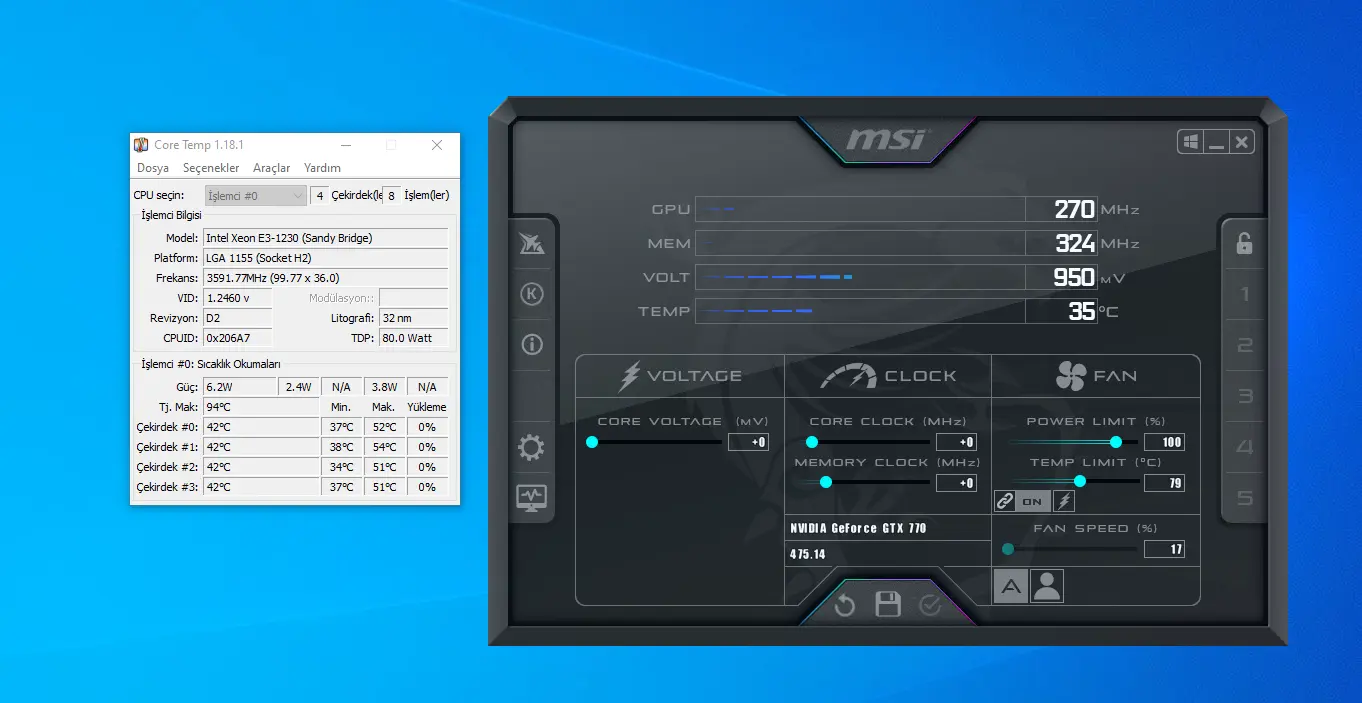
Task: Toggle the auto fan 'A' button
Action: click(1011, 586)
